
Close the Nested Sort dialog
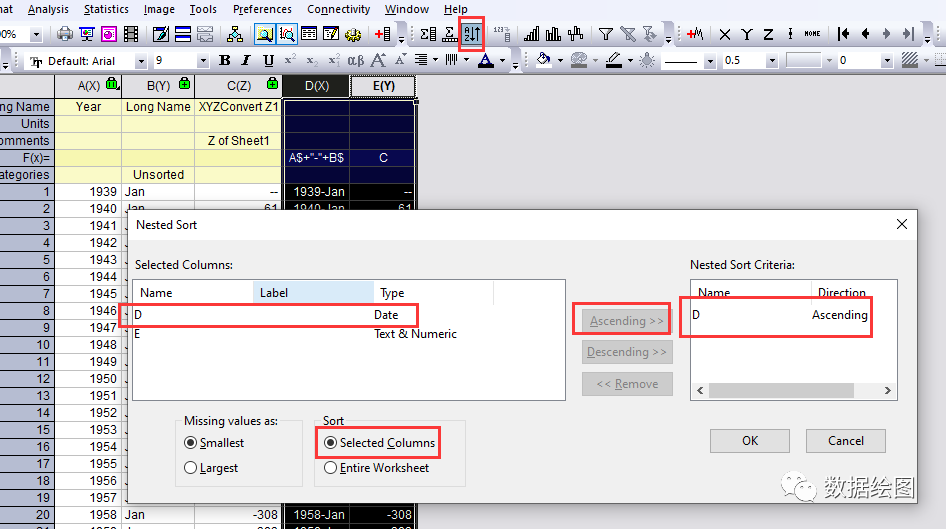(x=902, y=224)
